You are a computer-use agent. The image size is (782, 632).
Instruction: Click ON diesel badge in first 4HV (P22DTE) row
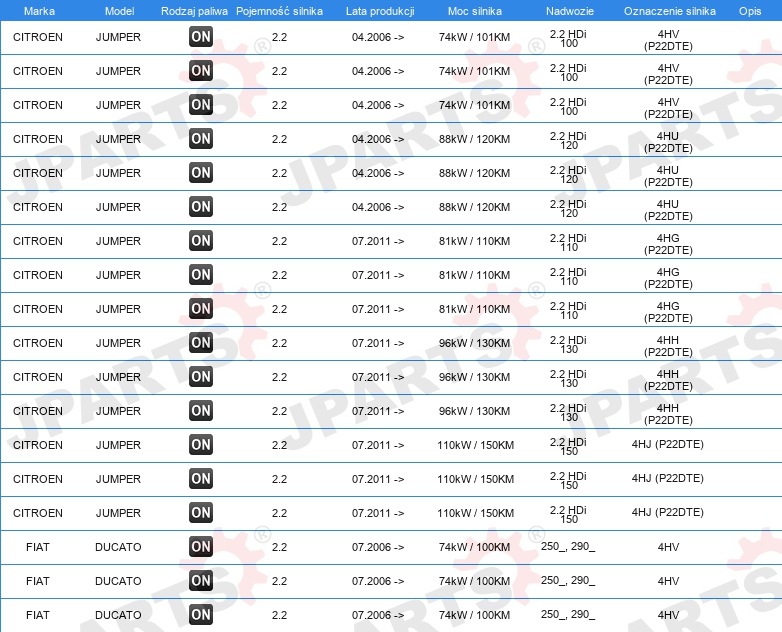pos(201,36)
